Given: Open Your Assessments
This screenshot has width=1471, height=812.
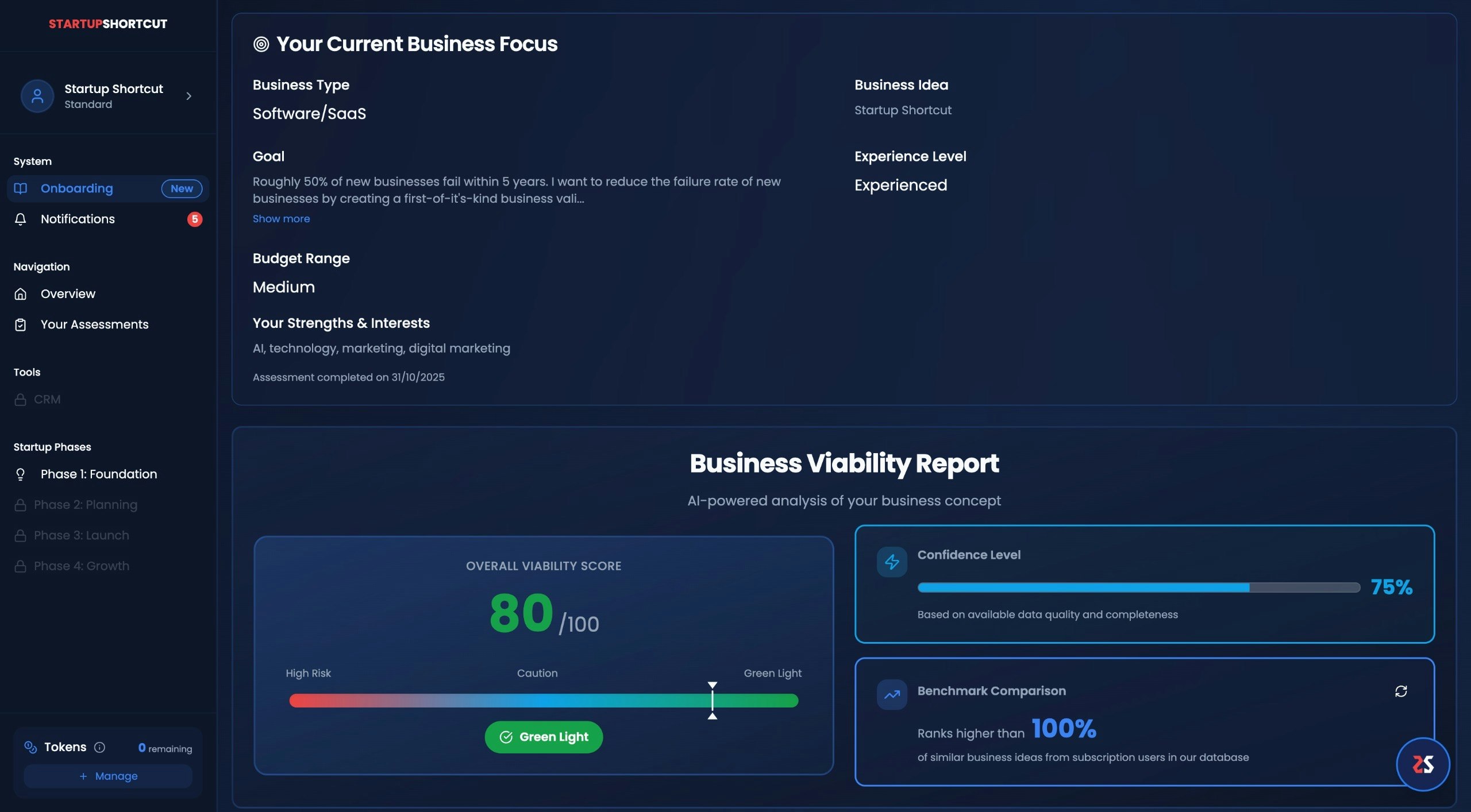Looking at the screenshot, I should [x=108, y=324].
